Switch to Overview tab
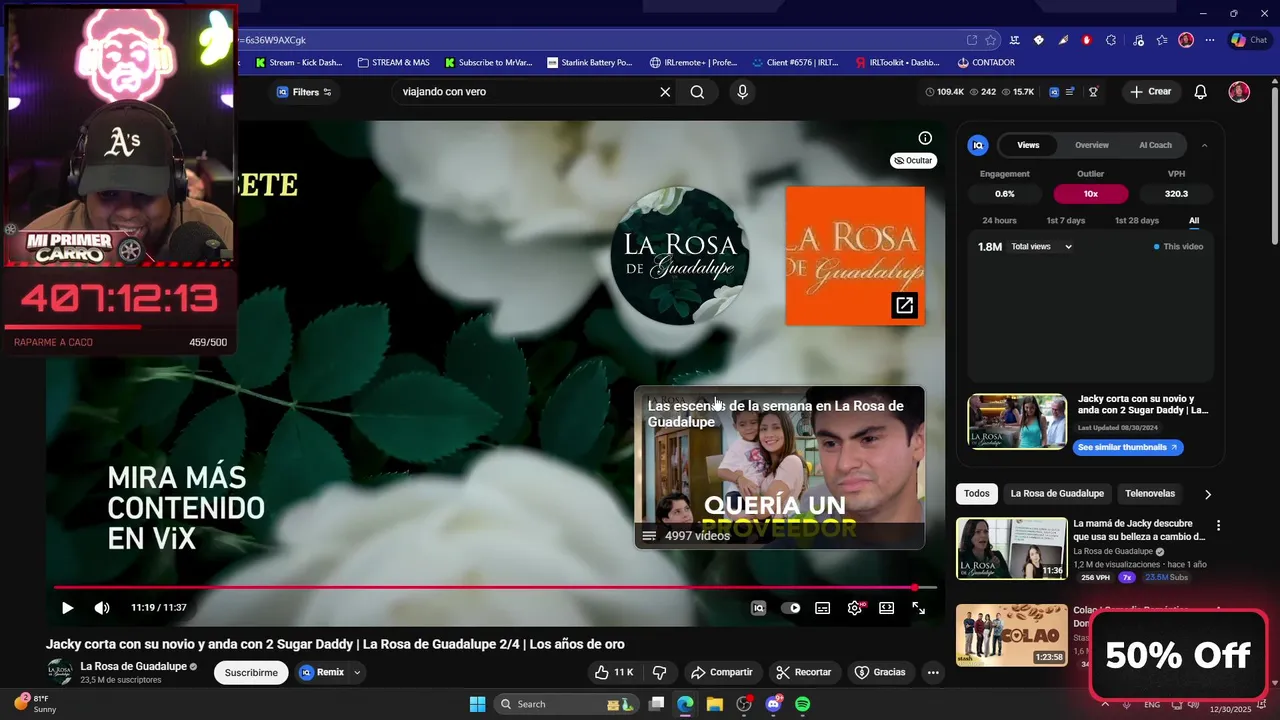 1092,145
